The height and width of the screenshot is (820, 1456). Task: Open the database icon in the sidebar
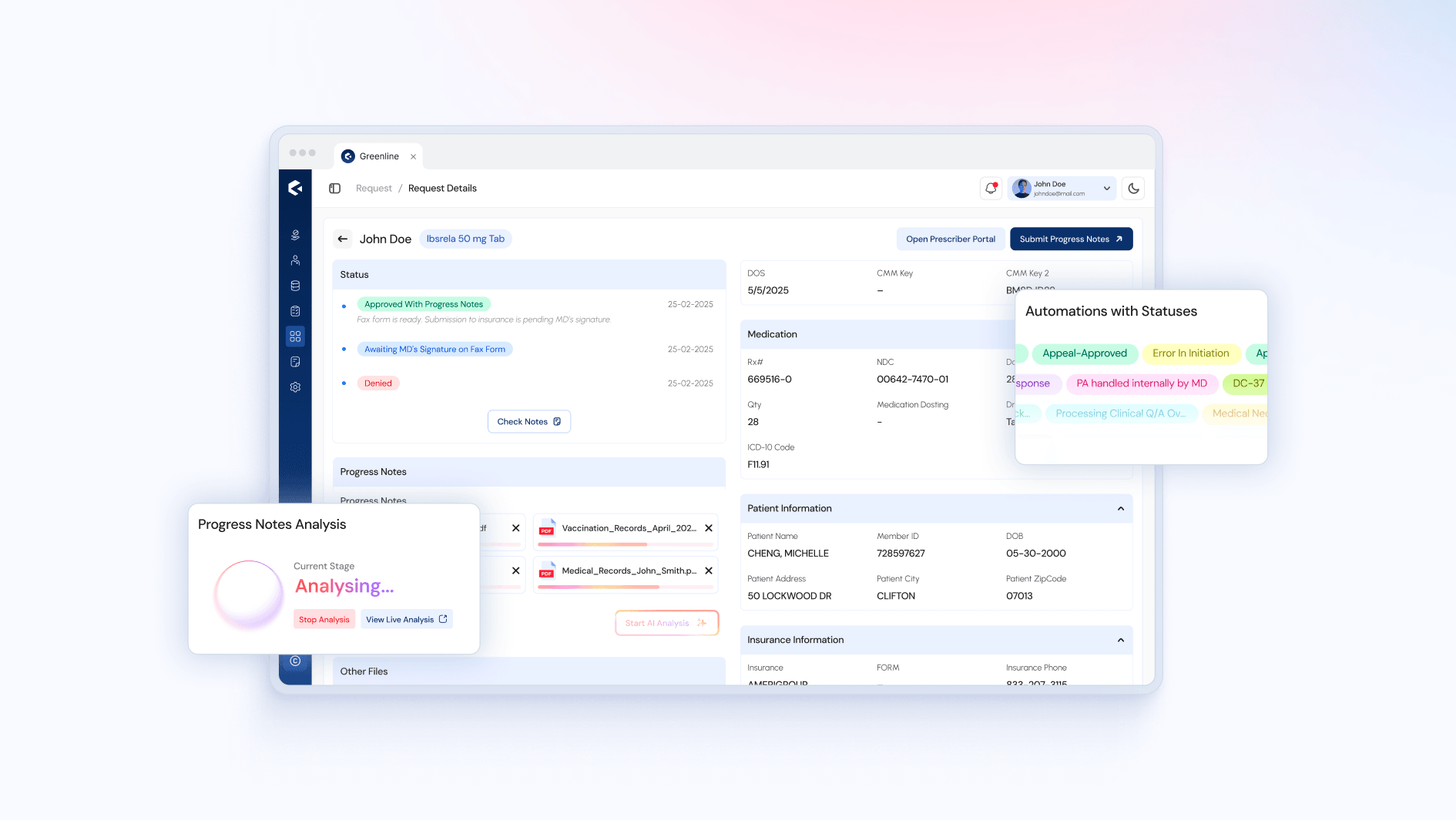tap(295, 286)
